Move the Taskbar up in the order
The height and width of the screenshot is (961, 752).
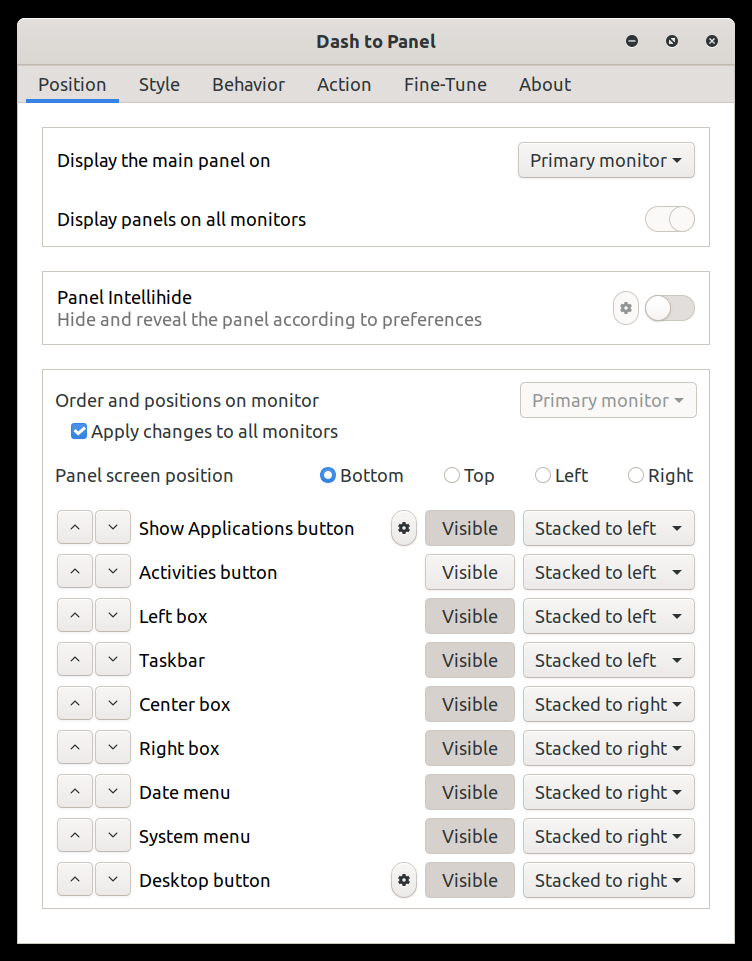click(x=75, y=660)
